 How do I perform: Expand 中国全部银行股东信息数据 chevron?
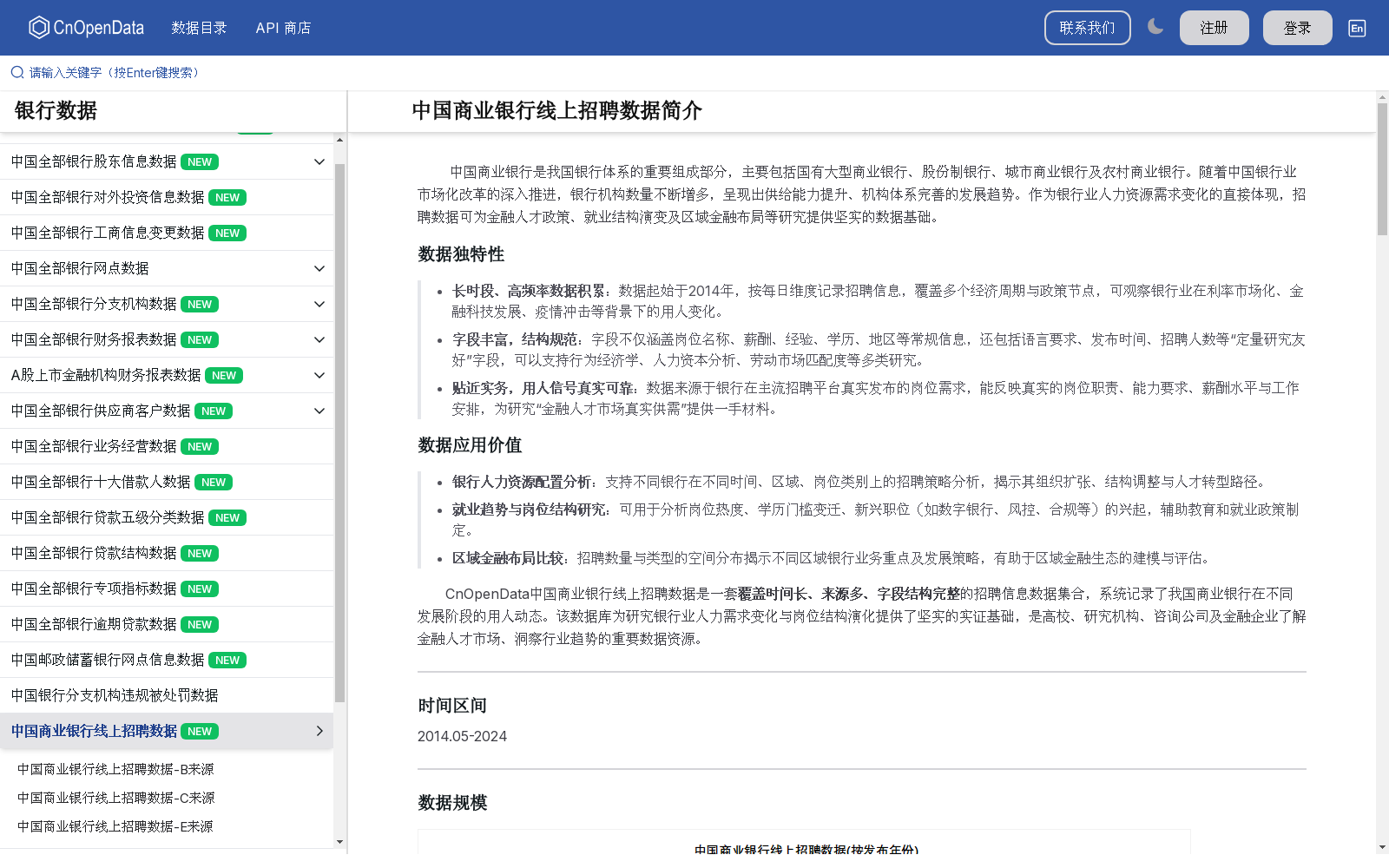pos(319,161)
